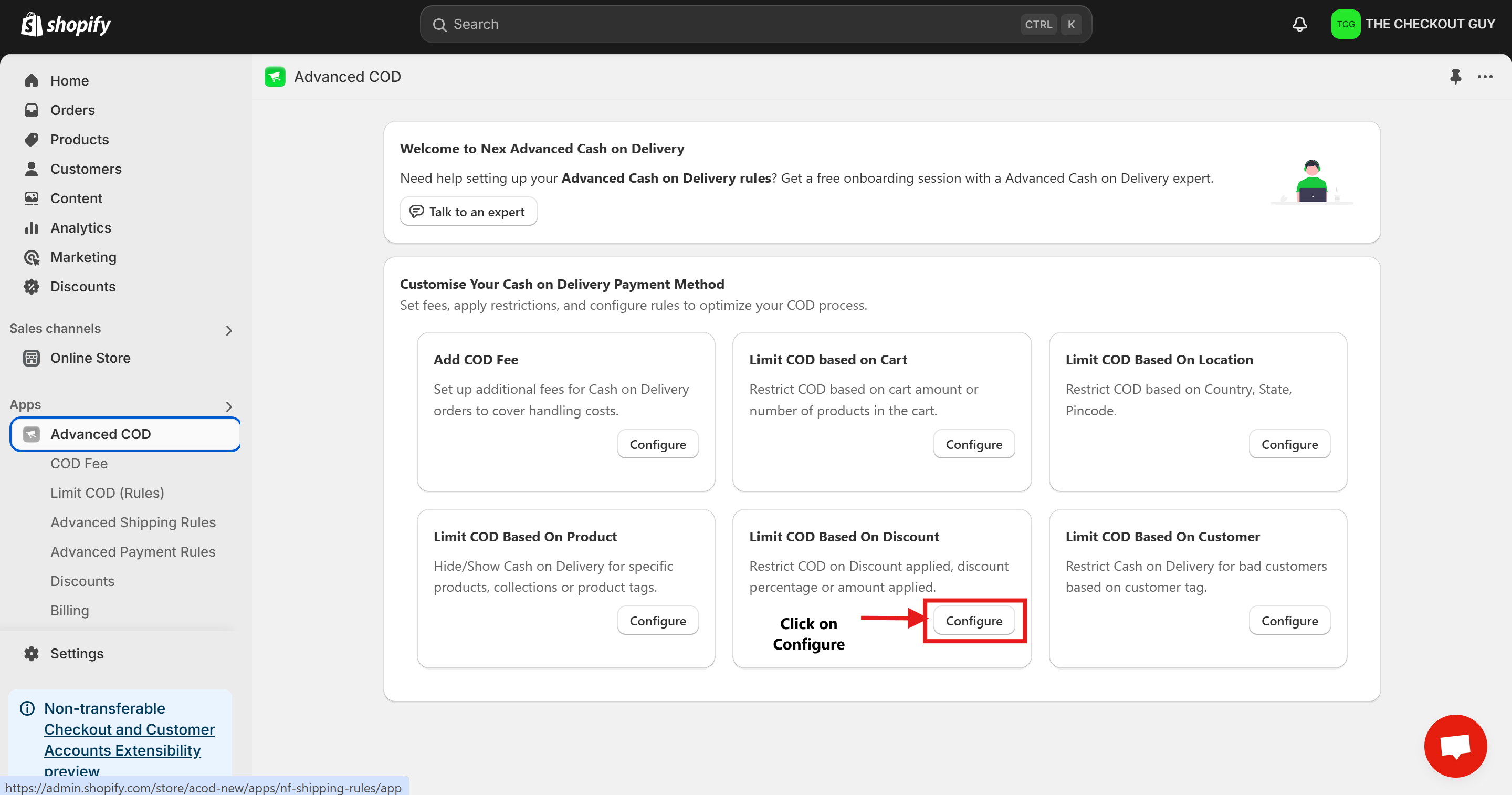
Task: Open Billing under Advanced COD
Action: point(70,610)
